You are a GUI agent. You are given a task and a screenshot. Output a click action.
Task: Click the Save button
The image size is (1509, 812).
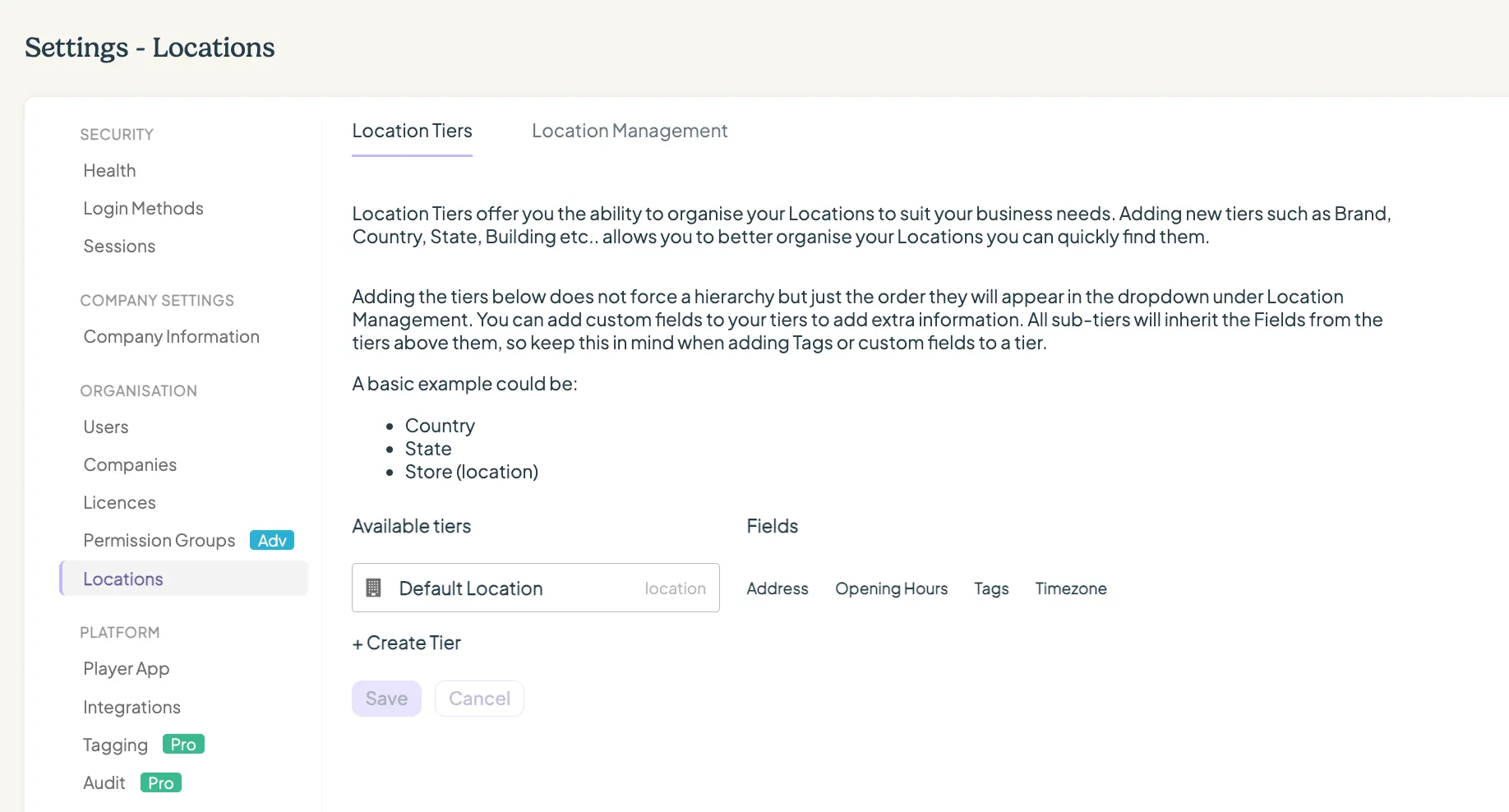pyautogui.click(x=386, y=699)
